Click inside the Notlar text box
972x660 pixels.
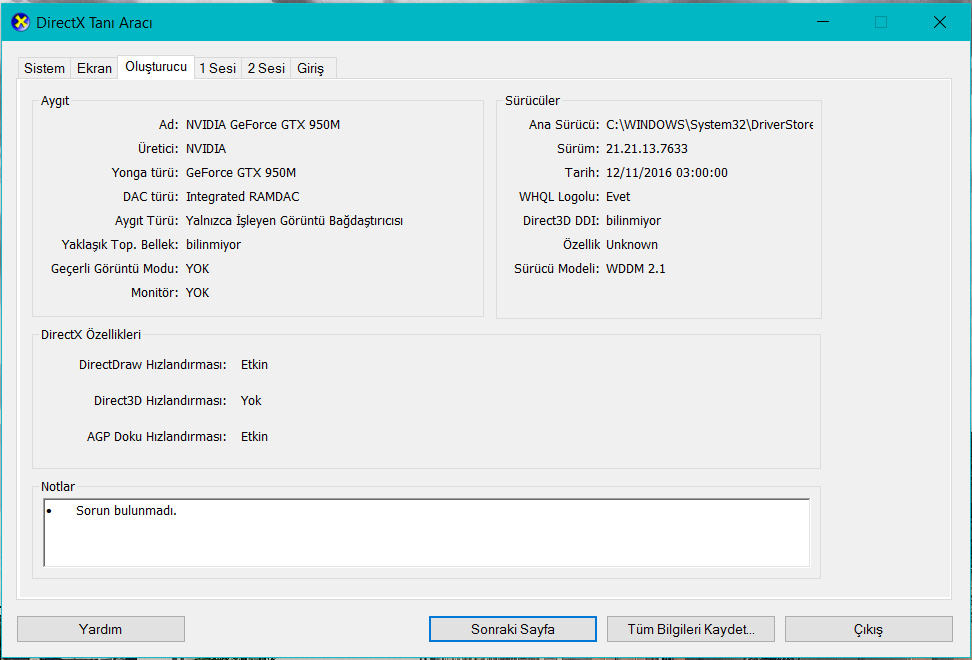[426, 533]
